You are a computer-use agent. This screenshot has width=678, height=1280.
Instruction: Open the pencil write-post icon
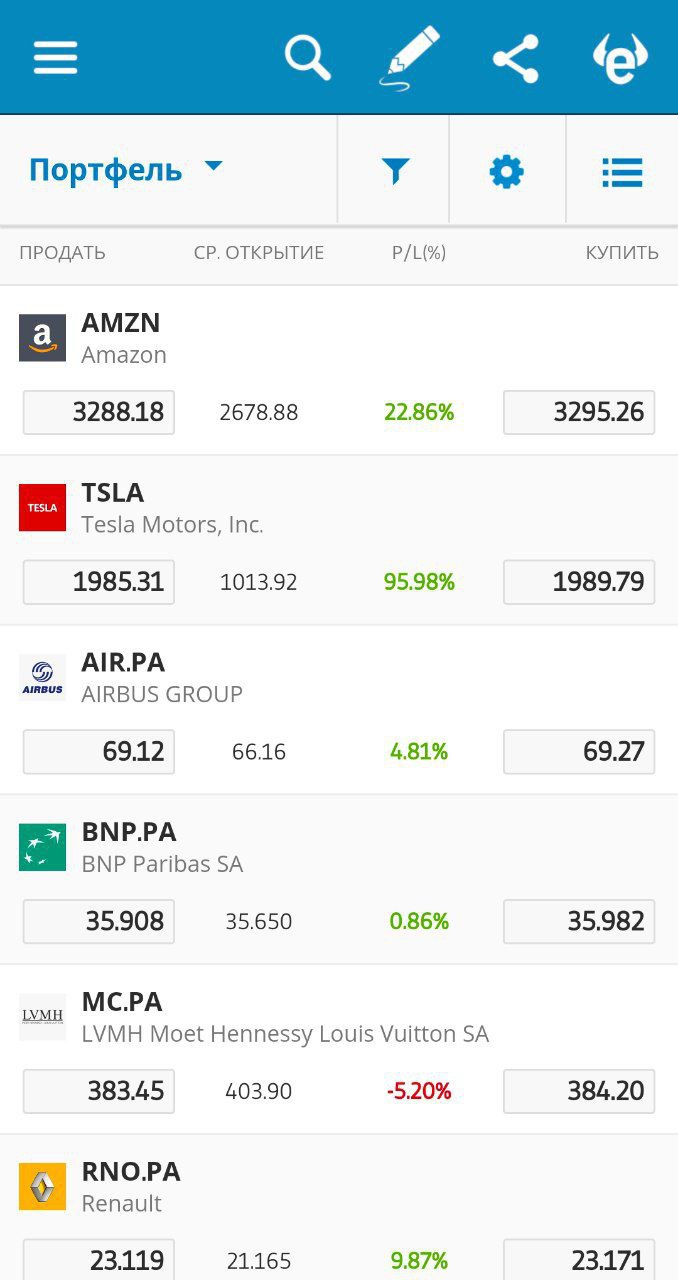coord(409,59)
